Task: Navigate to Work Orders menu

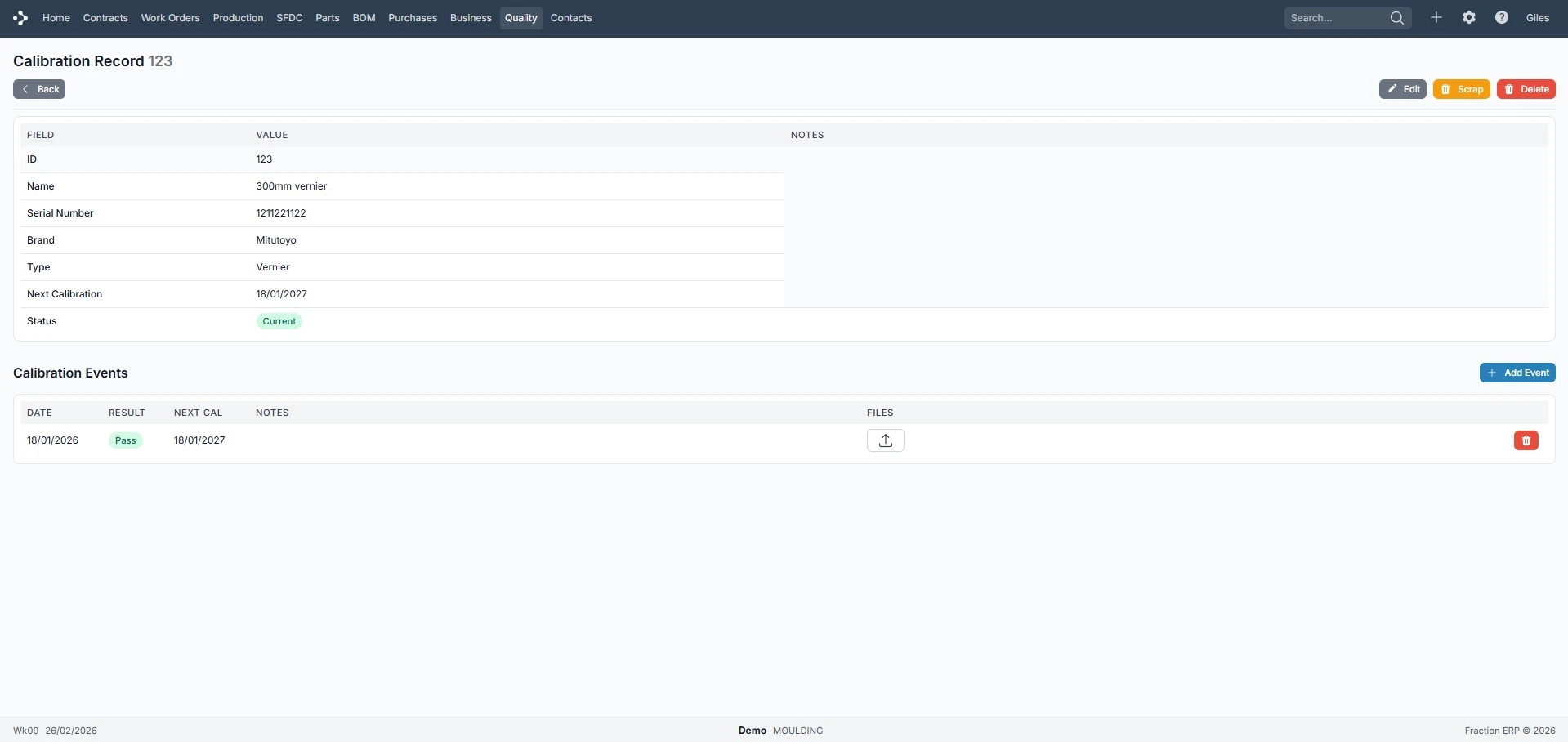Action: pyautogui.click(x=170, y=18)
